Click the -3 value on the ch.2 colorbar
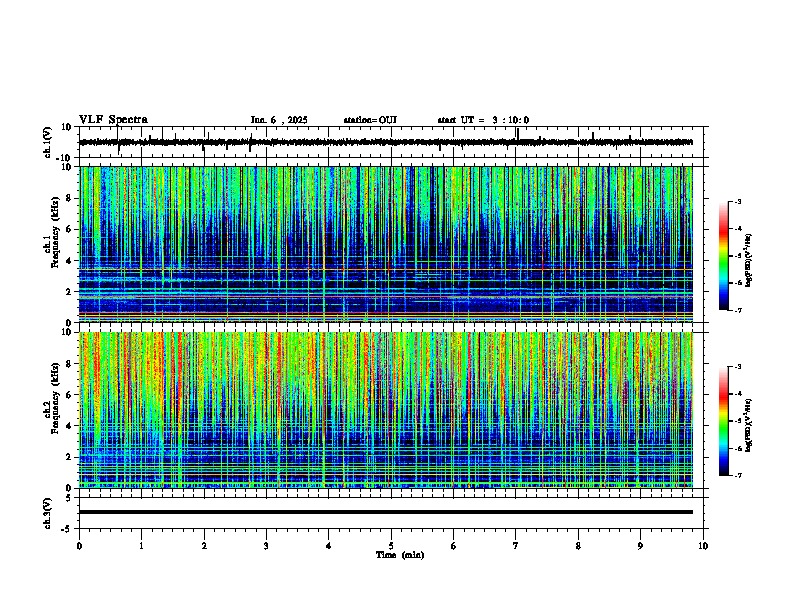 (x=737, y=367)
